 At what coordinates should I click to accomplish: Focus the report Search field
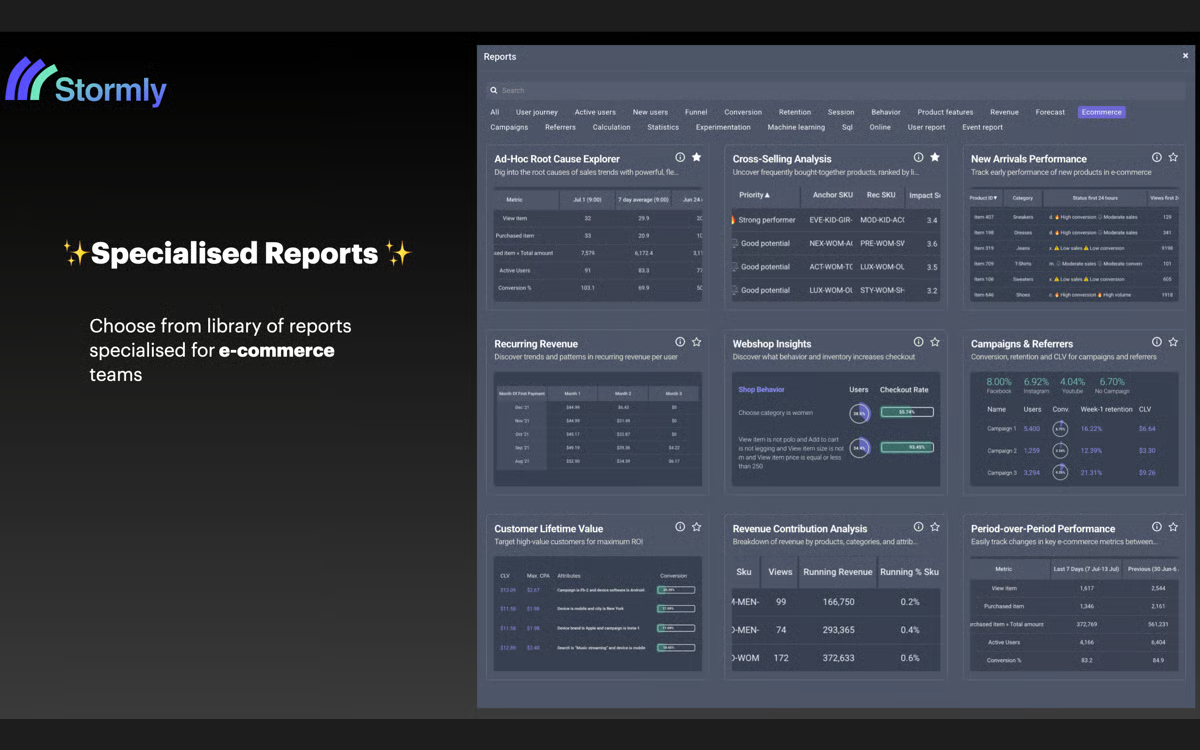[x=835, y=90]
